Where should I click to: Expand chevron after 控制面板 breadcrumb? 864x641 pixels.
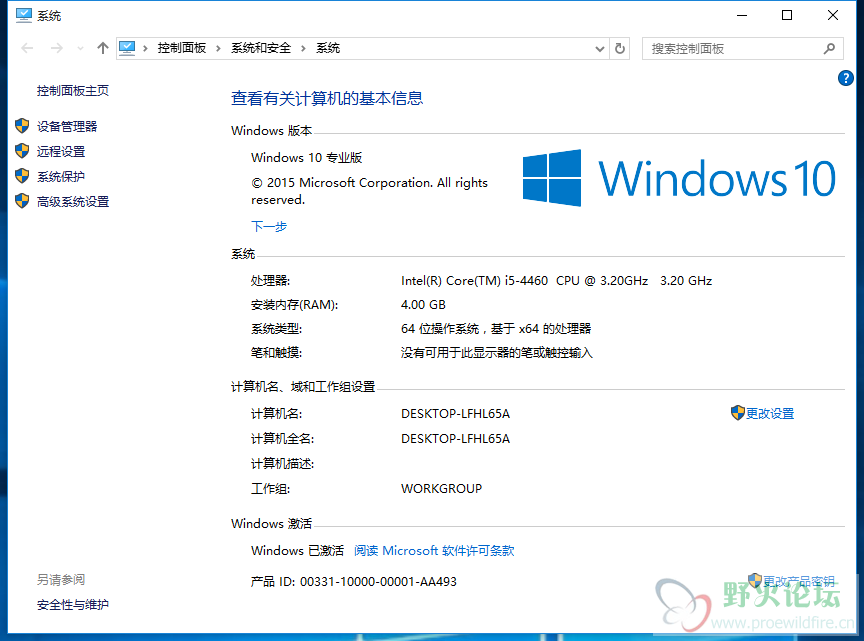point(218,49)
